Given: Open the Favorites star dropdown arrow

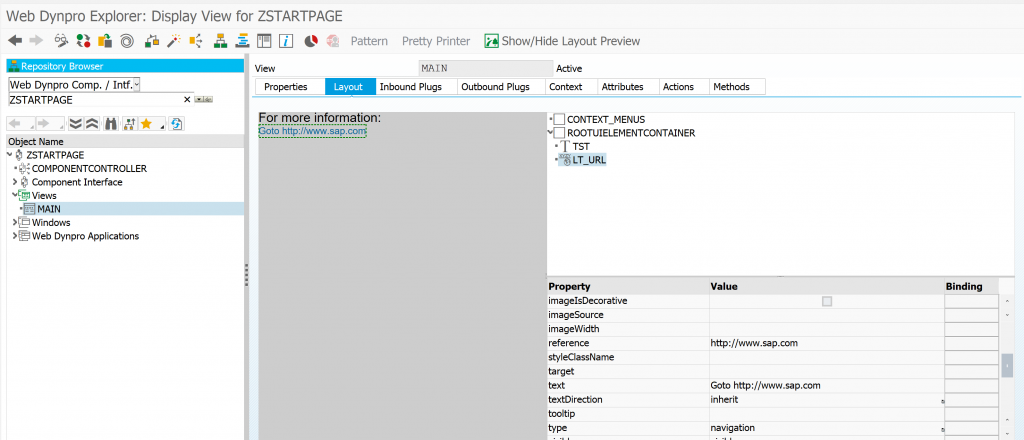Looking at the screenshot, I should 161,126.
